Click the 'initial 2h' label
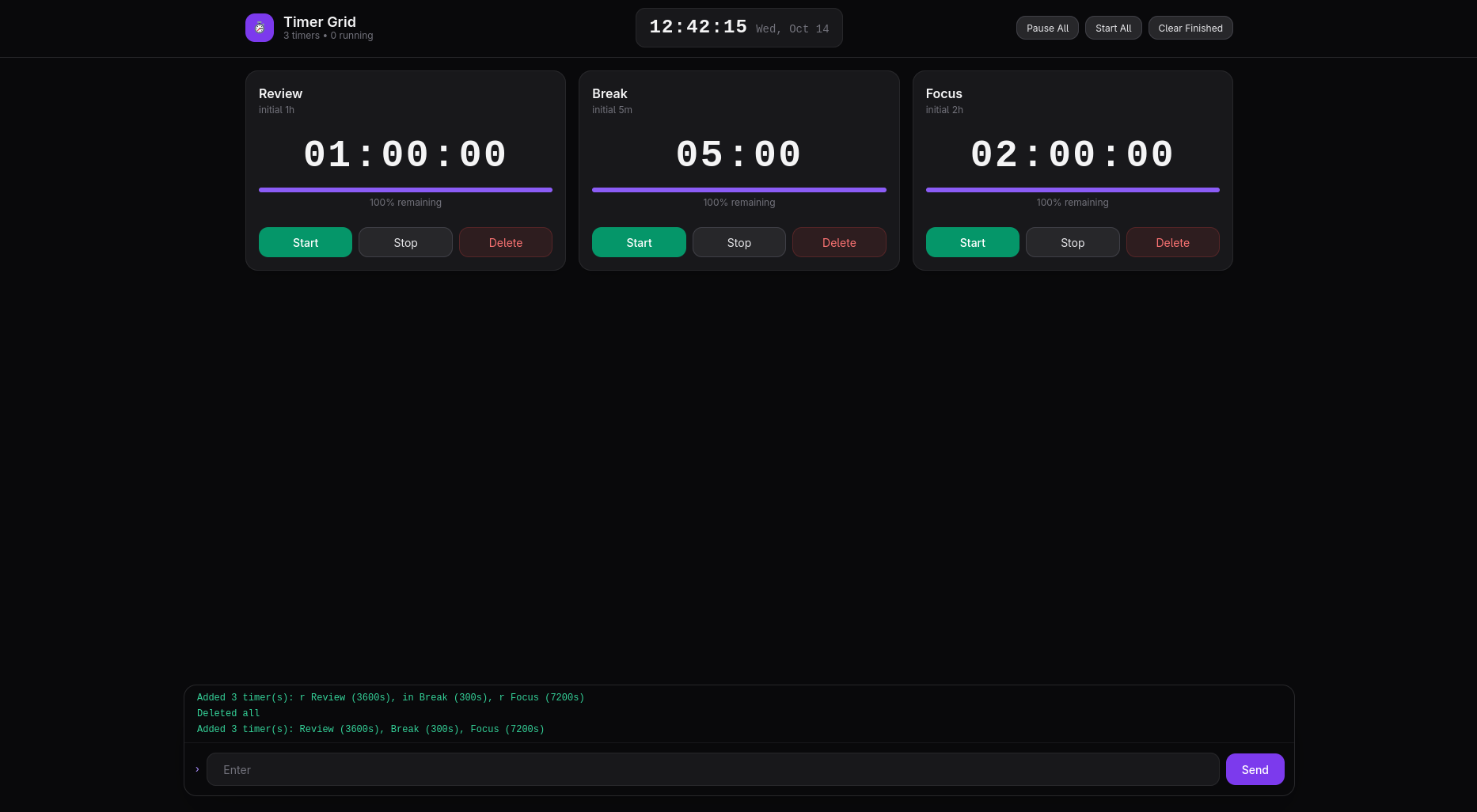Image resolution: width=1477 pixels, height=812 pixels. (x=944, y=110)
